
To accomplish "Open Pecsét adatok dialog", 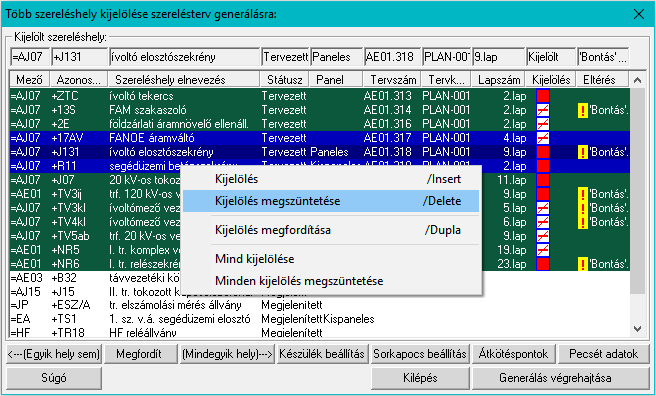I will [604, 354].
